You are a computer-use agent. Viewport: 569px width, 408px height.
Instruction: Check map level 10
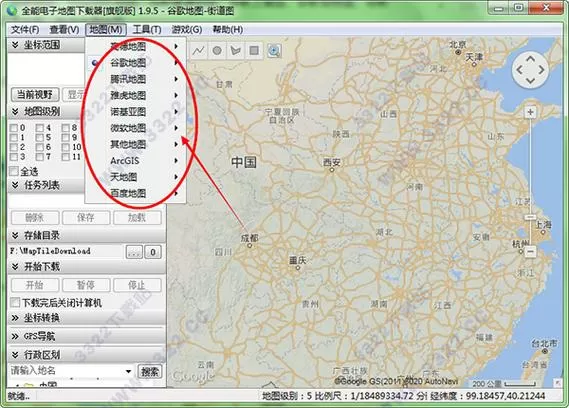coord(65,147)
